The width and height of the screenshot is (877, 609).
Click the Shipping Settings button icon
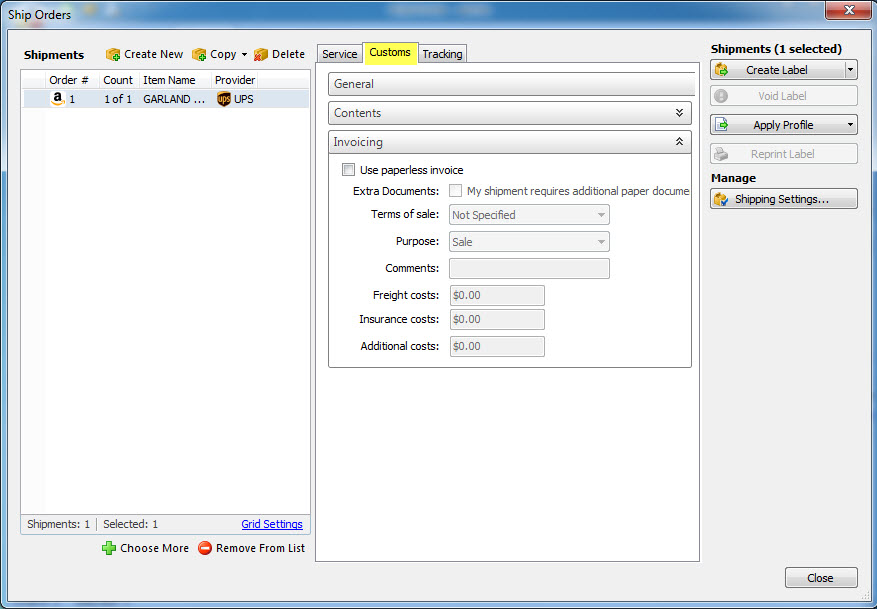click(x=721, y=199)
